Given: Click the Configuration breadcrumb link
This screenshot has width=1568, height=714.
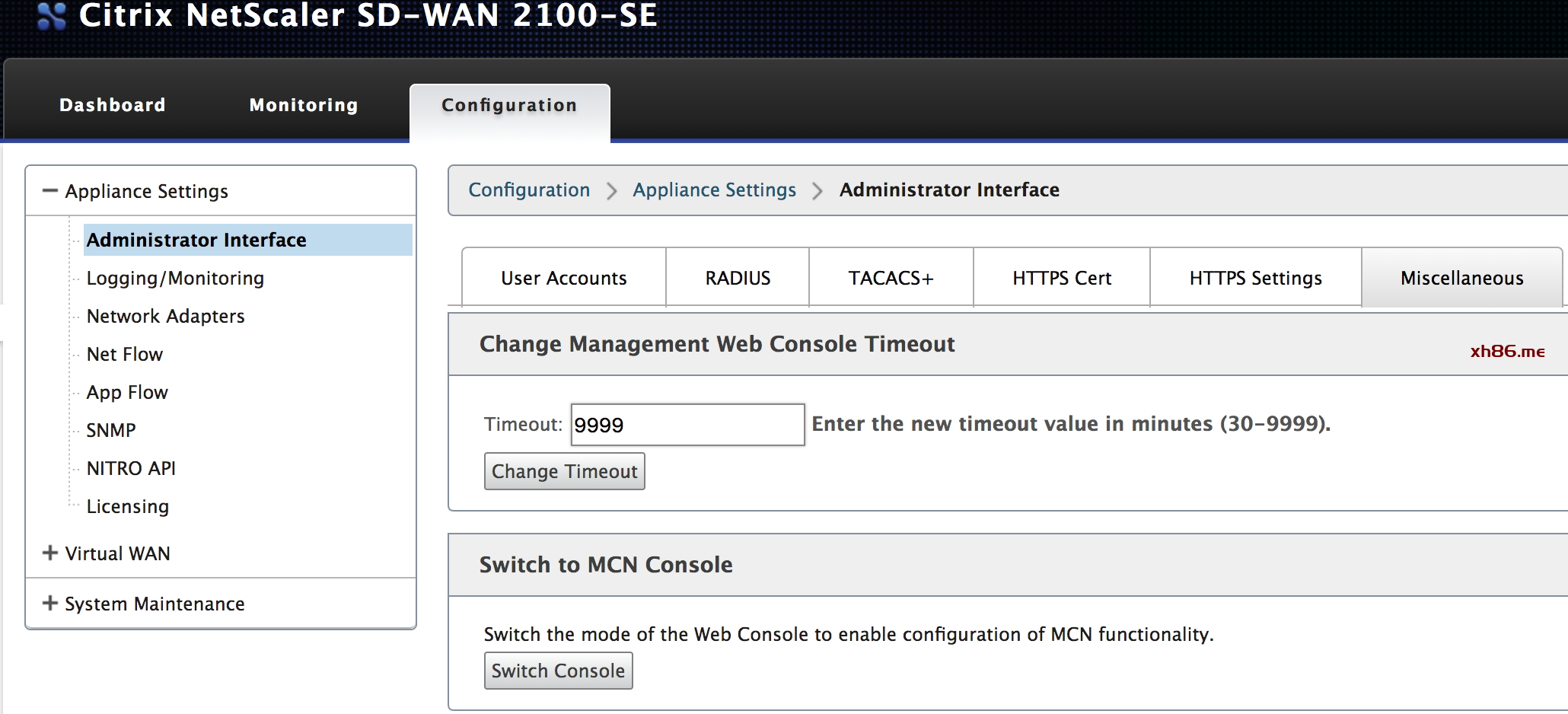Looking at the screenshot, I should pyautogui.click(x=529, y=190).
